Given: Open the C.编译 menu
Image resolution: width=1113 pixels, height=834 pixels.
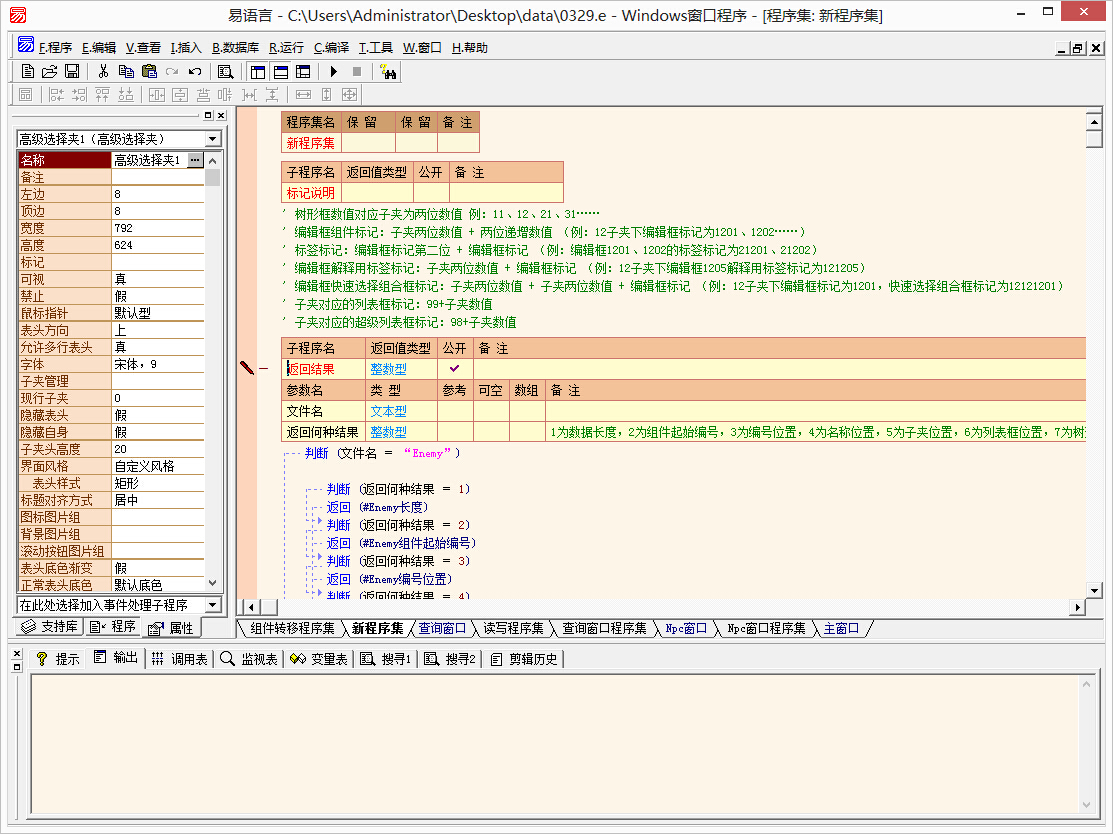Looking at the screenshot, I should click(331, 47).
